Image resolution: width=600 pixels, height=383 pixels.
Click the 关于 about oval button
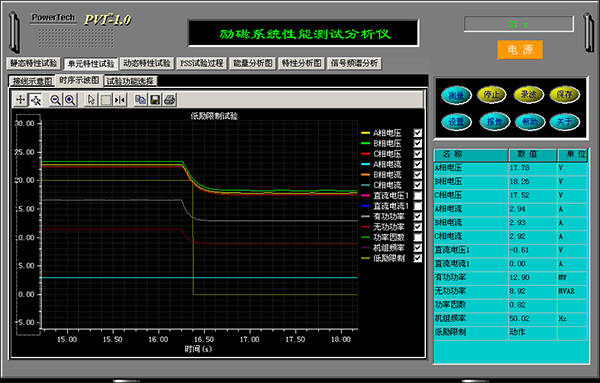click(x=564, y=122)
